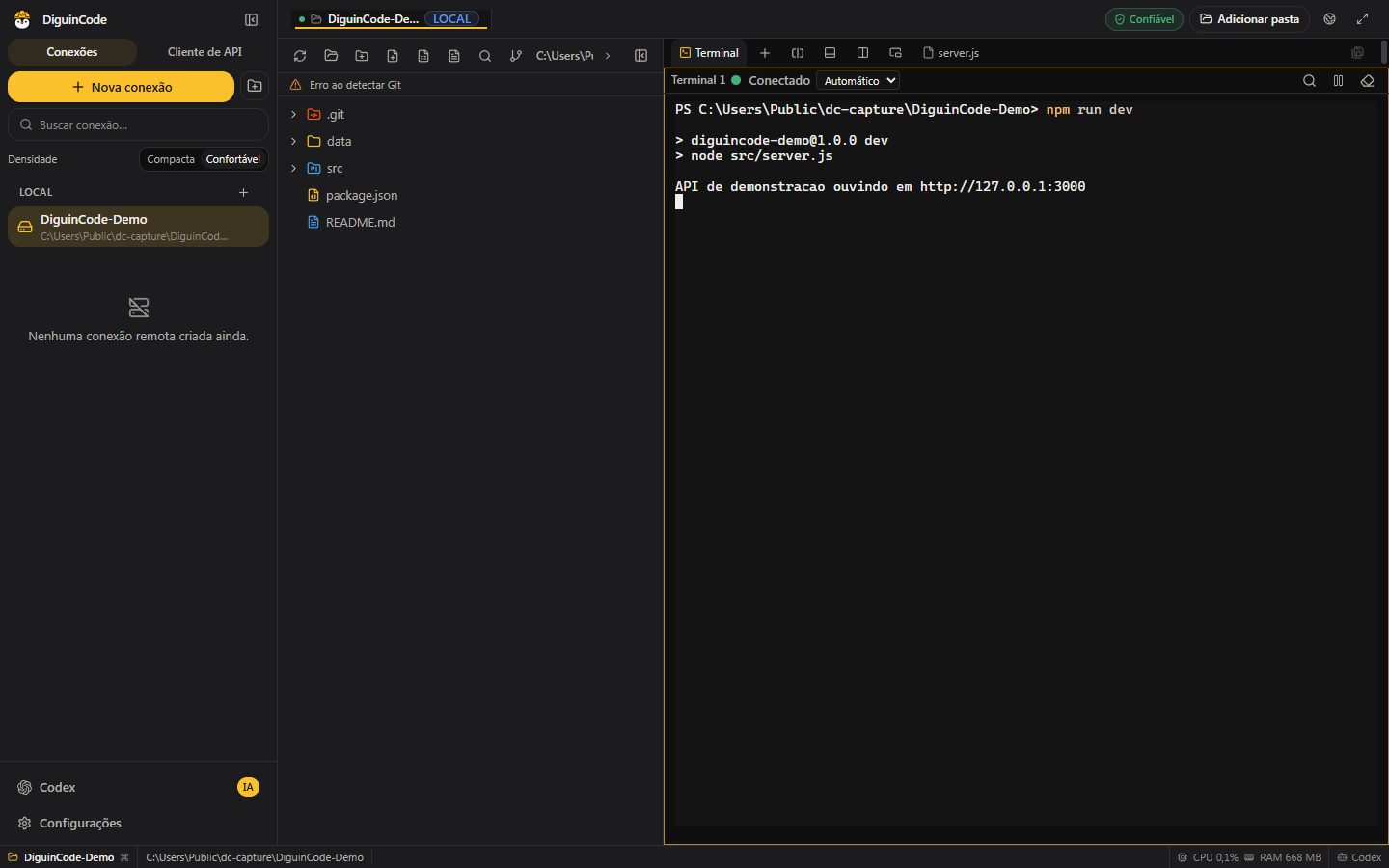Screen dimensions: 1389x868
Task: Switch to the Conexões tab
Action: [x=72, y=52]
